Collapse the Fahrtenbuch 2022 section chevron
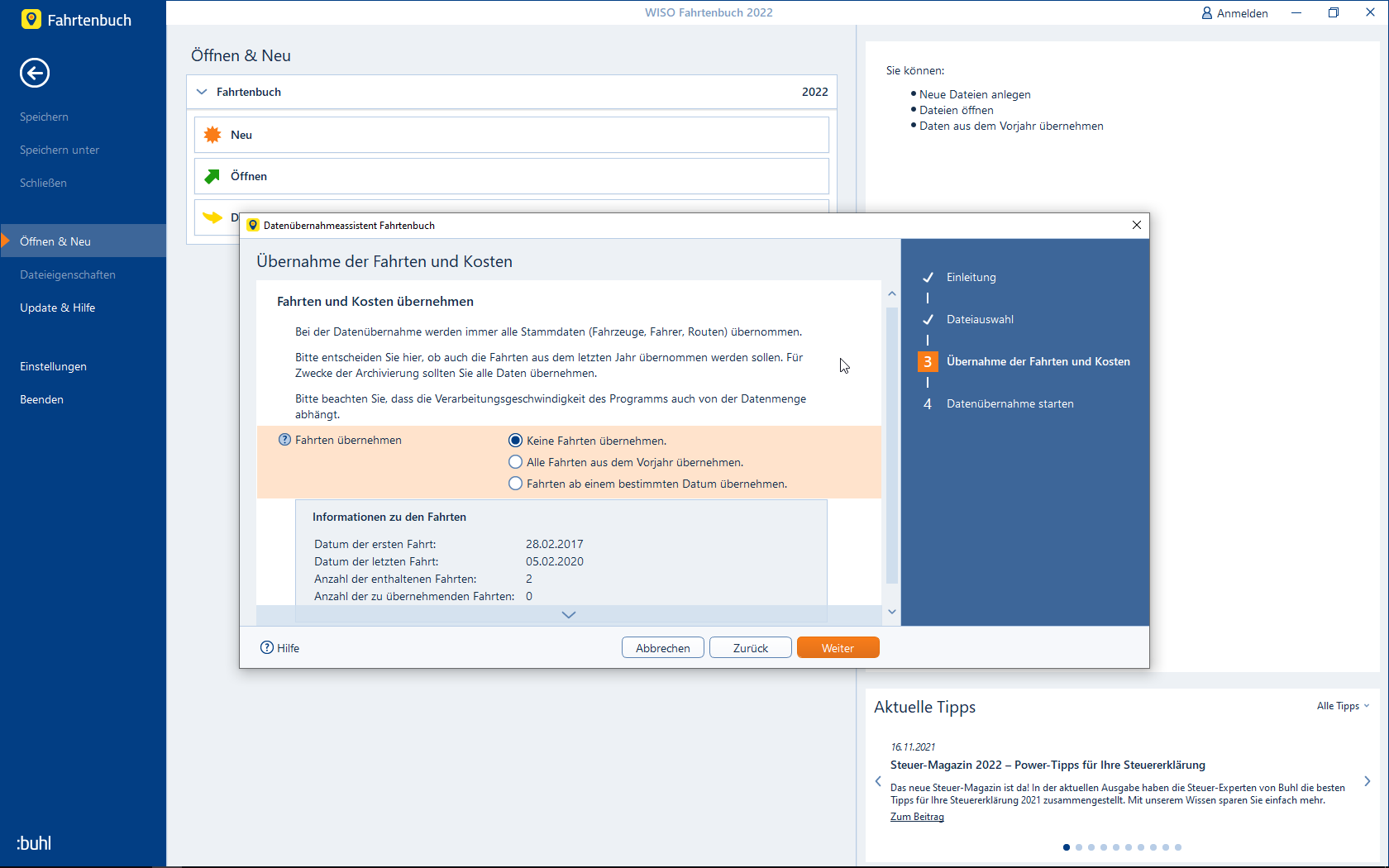Viewport: 1389px width, 868px height. pyautogui.click(x=202, y=92)
